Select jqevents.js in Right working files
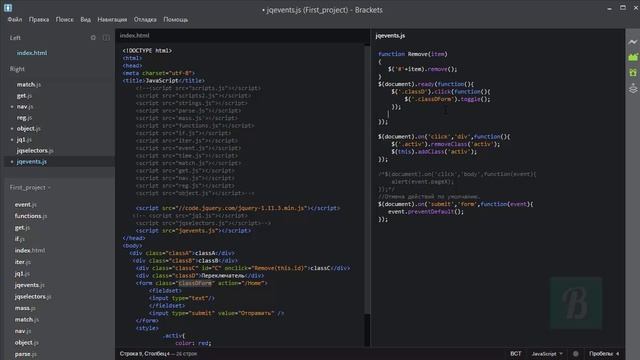Viewport: 640px width, 360px height. pyautogui.click(x=31, y=162)
